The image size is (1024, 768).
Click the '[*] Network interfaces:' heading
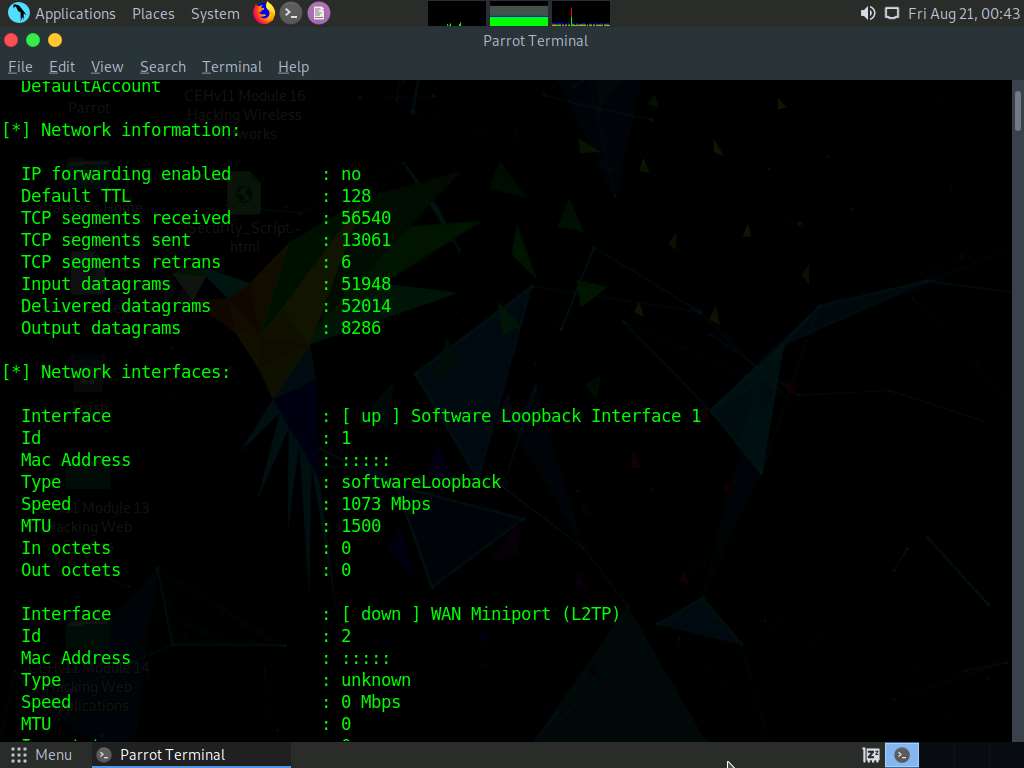pyautogui.click(x=116, y=372)
